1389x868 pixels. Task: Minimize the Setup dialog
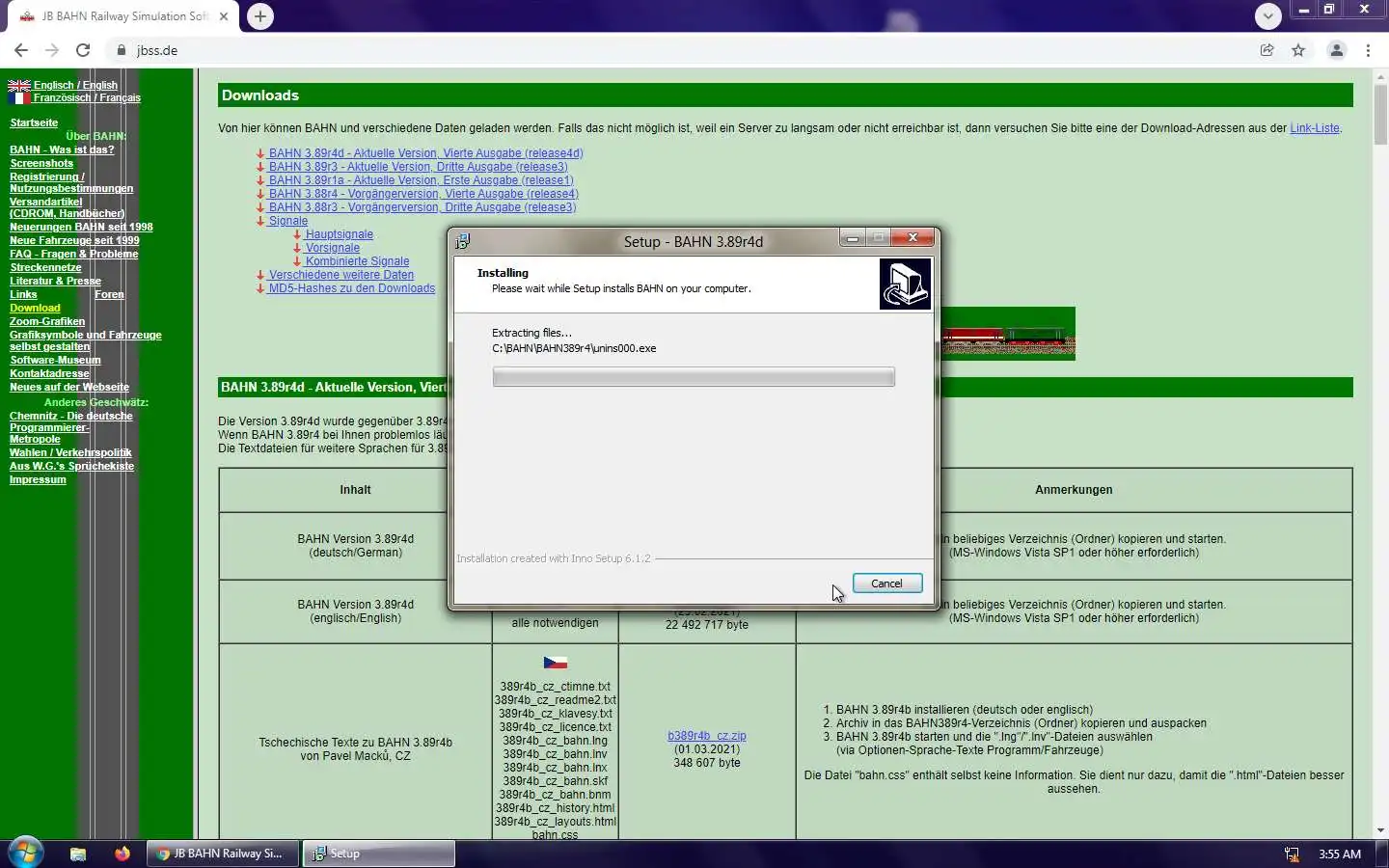pos(853,238)
